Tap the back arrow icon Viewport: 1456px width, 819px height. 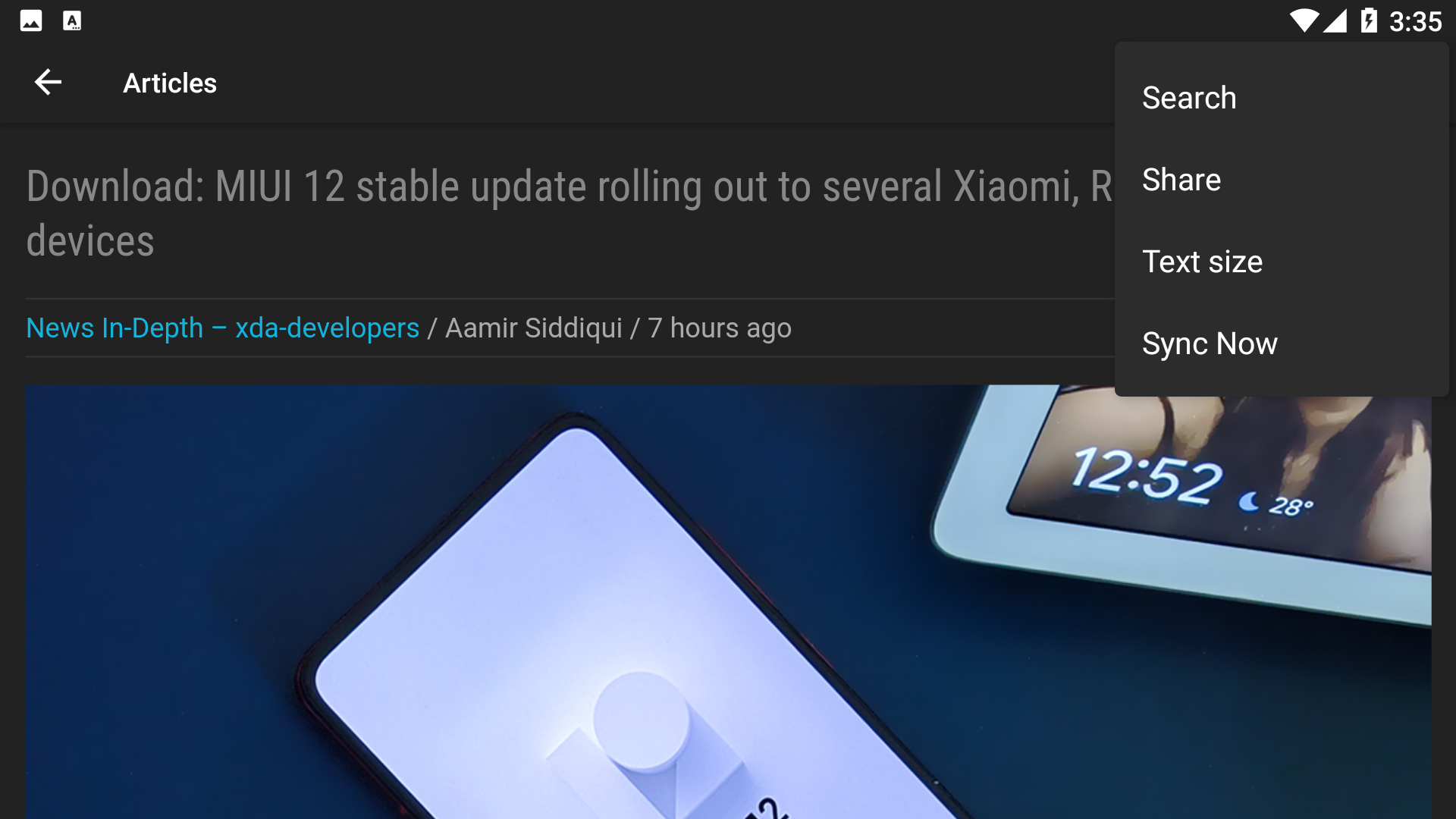click(x=48, y=83)
